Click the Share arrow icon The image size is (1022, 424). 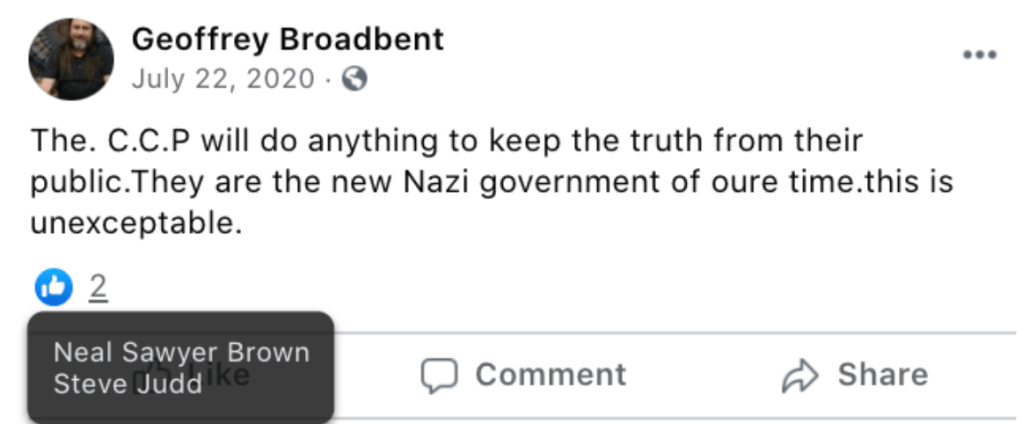point(800,375)
